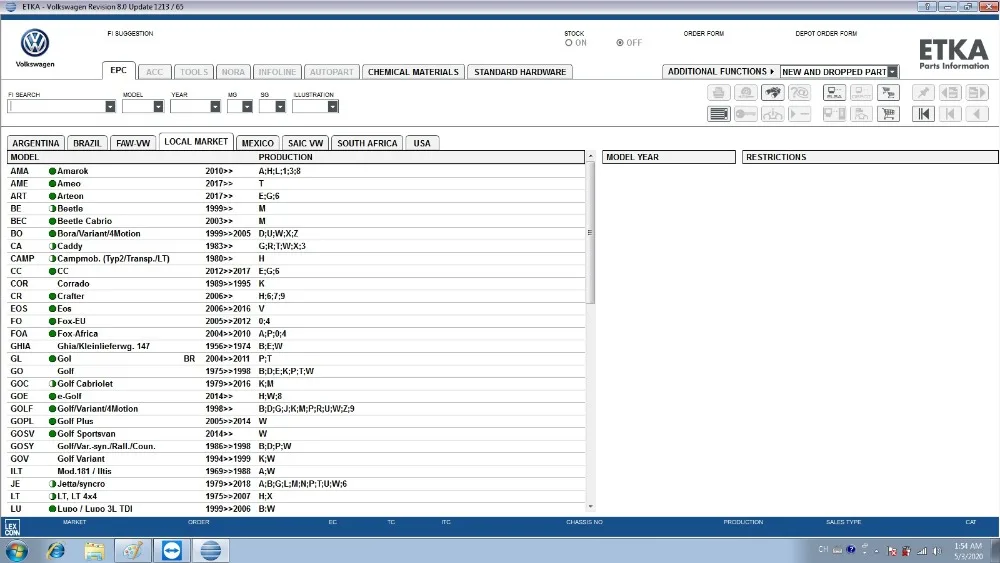Click the back triangle arrow icon

click(977, 114)
